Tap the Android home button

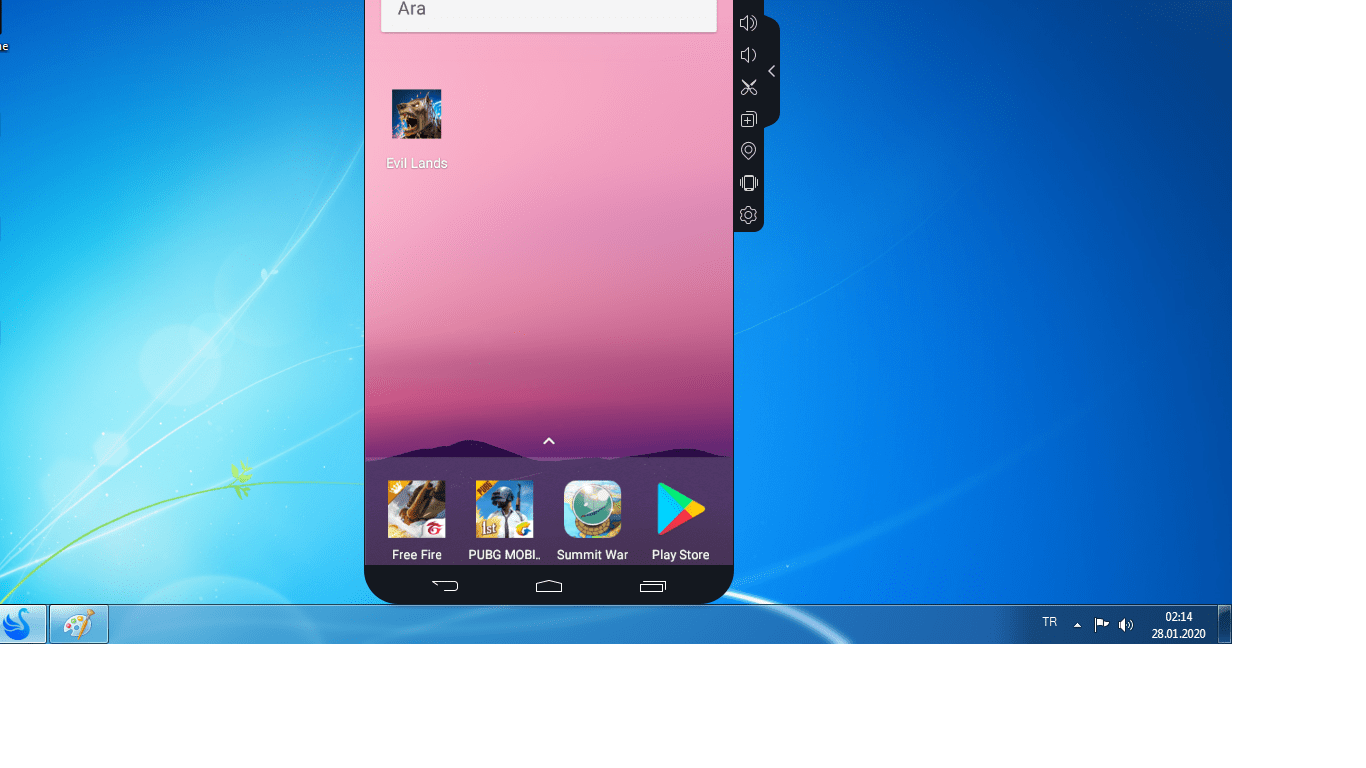click(549, 586)
